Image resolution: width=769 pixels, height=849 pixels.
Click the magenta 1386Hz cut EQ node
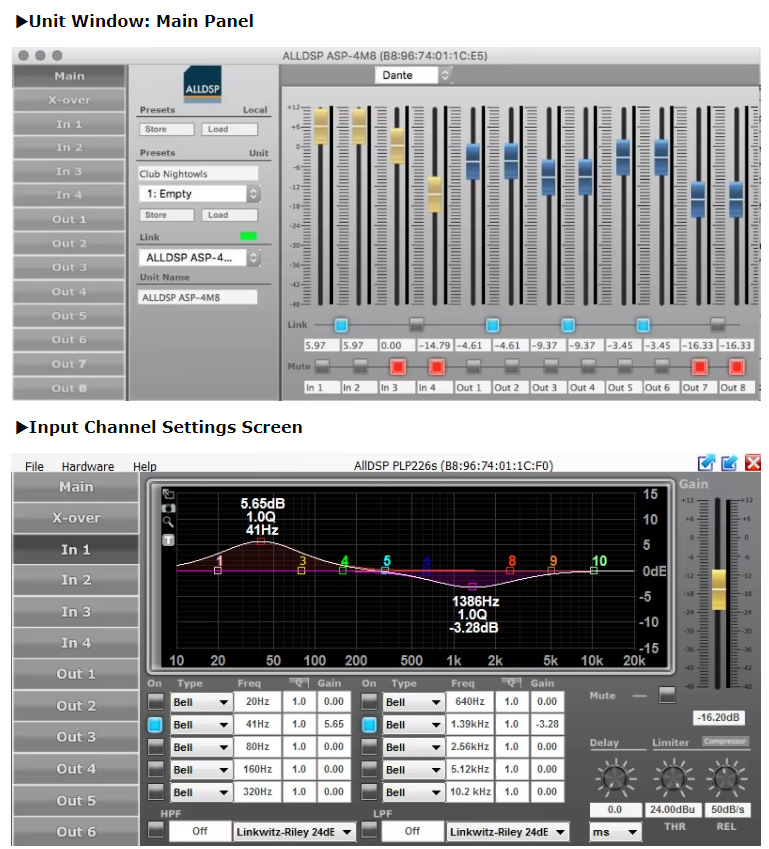point(472,586)
